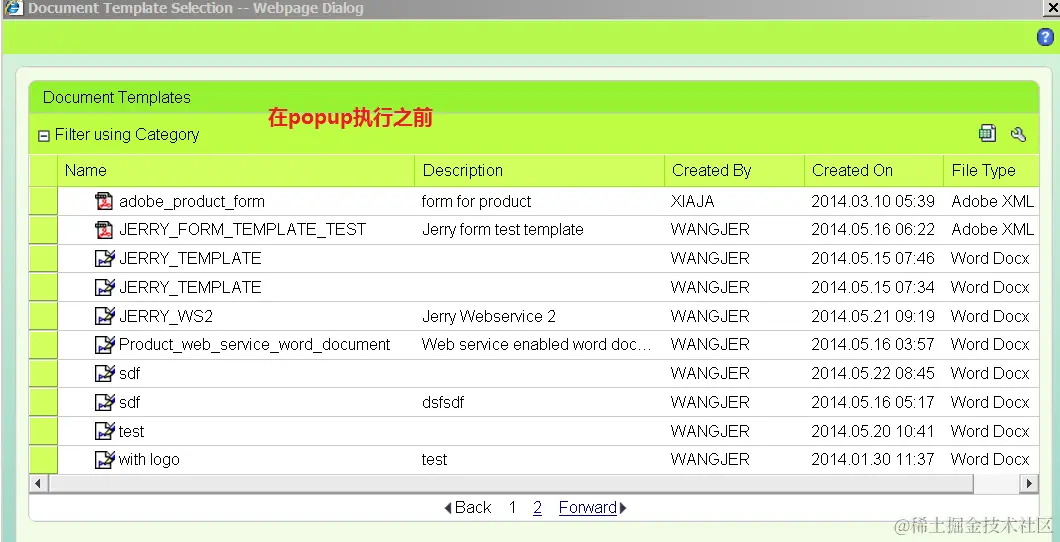The width and height of the screenshot is (1060, 542).
Task: Click the Word icon beside Product_web_service_word_document
Action: tap(105, 345)
